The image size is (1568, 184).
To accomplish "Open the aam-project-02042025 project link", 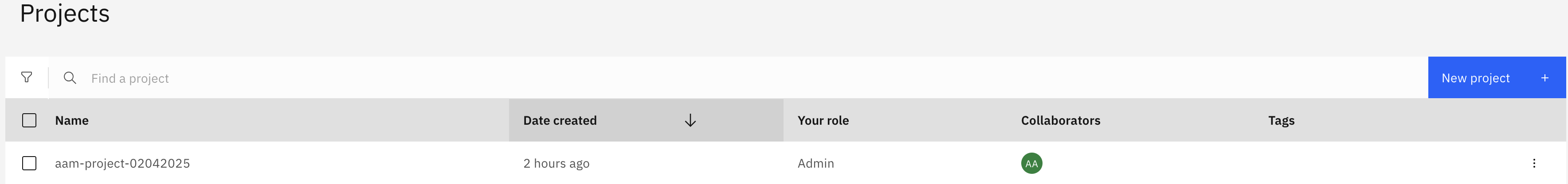I will coord(122,163).
